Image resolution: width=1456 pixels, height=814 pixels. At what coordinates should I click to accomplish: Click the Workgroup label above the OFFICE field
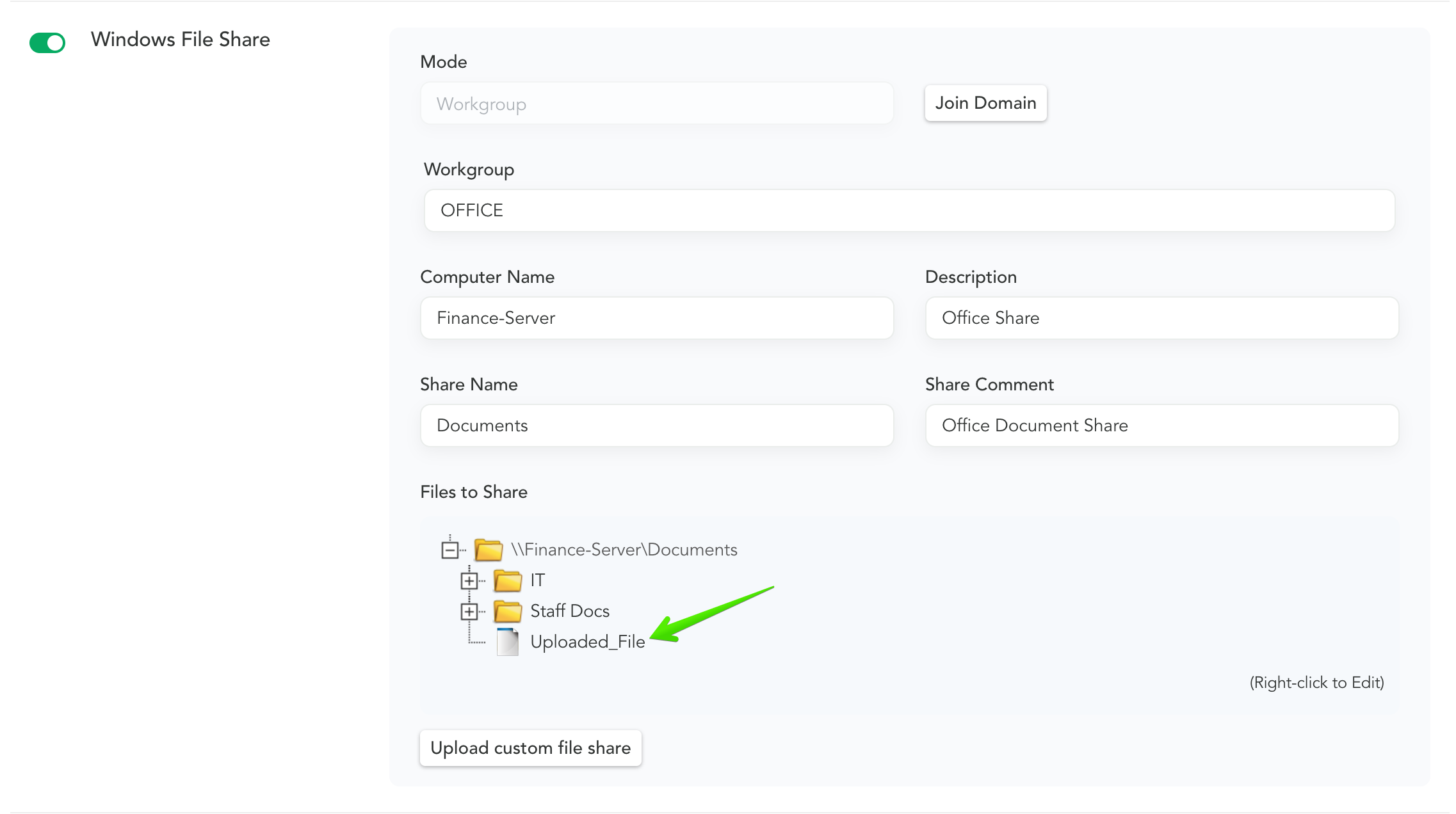pyautogui.click(x=469, y=170)
